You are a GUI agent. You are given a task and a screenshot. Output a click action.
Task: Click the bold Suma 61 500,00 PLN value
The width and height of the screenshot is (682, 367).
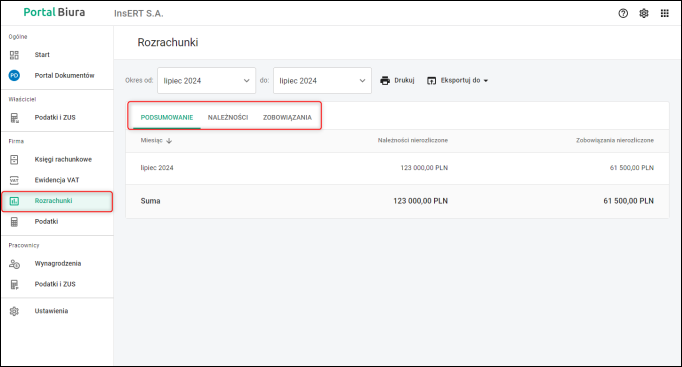(629, 201)
